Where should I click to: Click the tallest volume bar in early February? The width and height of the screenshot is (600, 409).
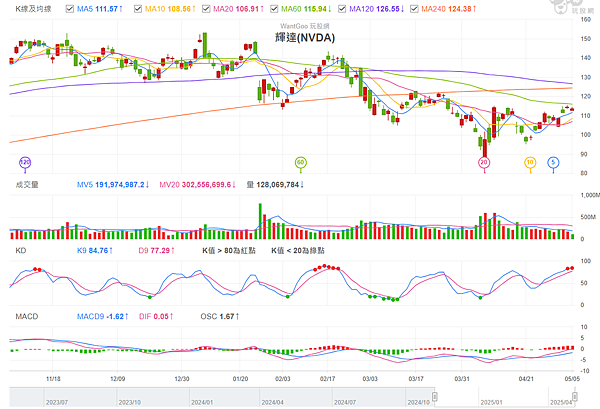tap(260, 221)
